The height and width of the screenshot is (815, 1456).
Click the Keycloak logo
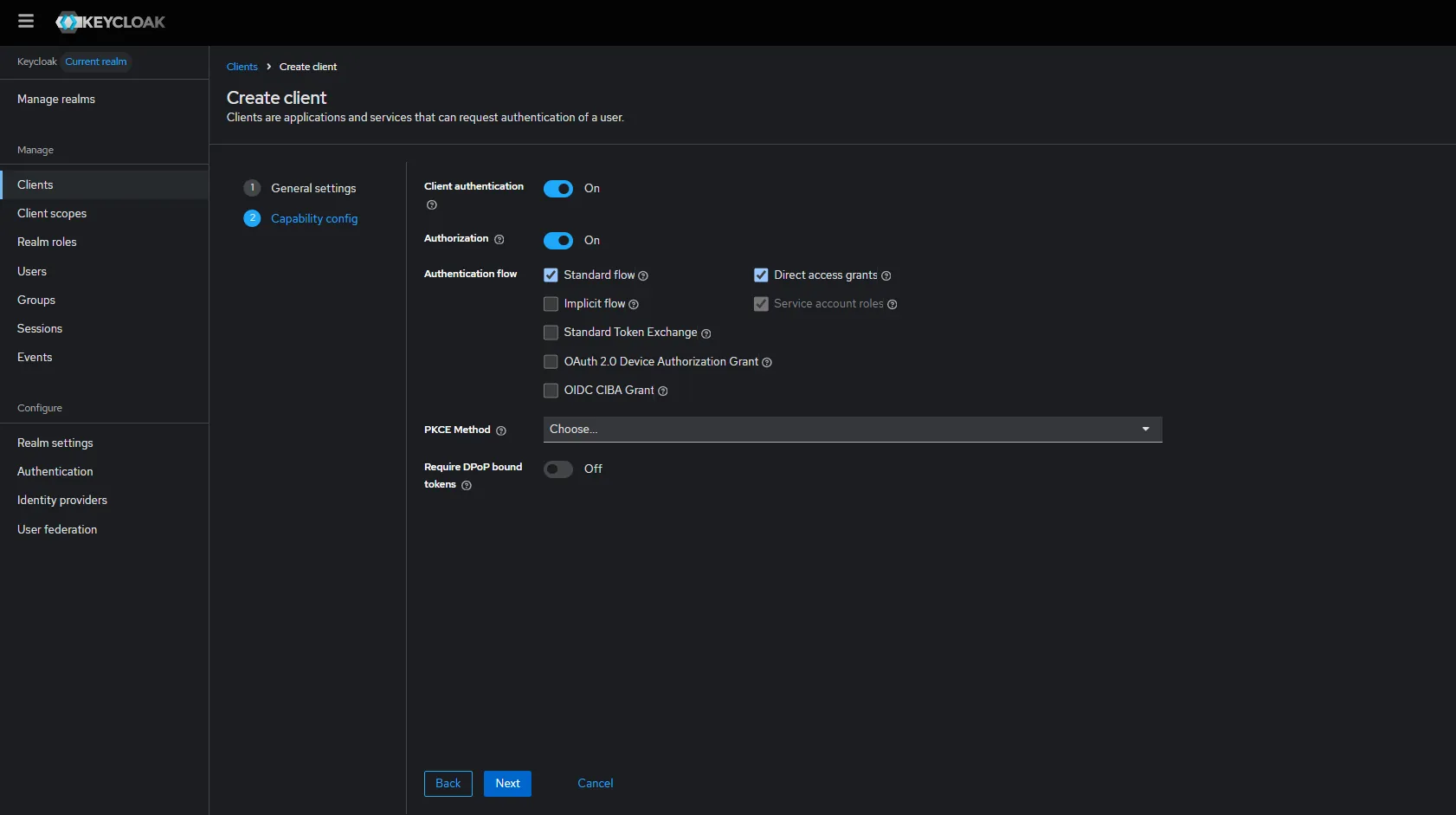[x=110, y=23]
